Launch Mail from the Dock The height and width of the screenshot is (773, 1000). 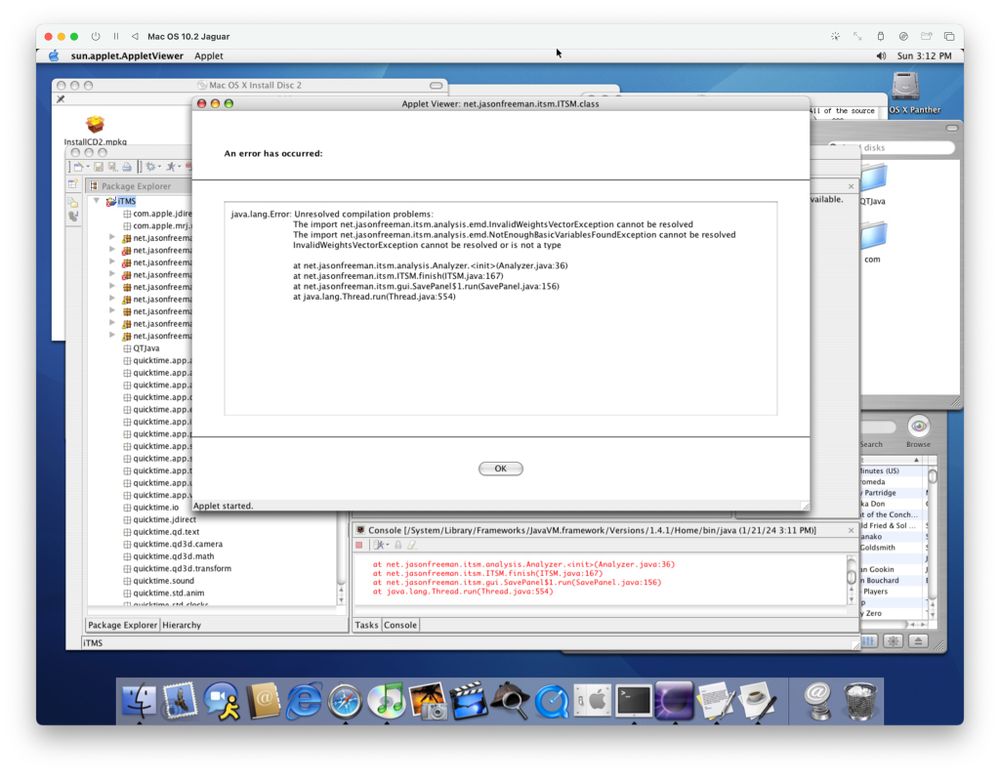pos(180,700)
